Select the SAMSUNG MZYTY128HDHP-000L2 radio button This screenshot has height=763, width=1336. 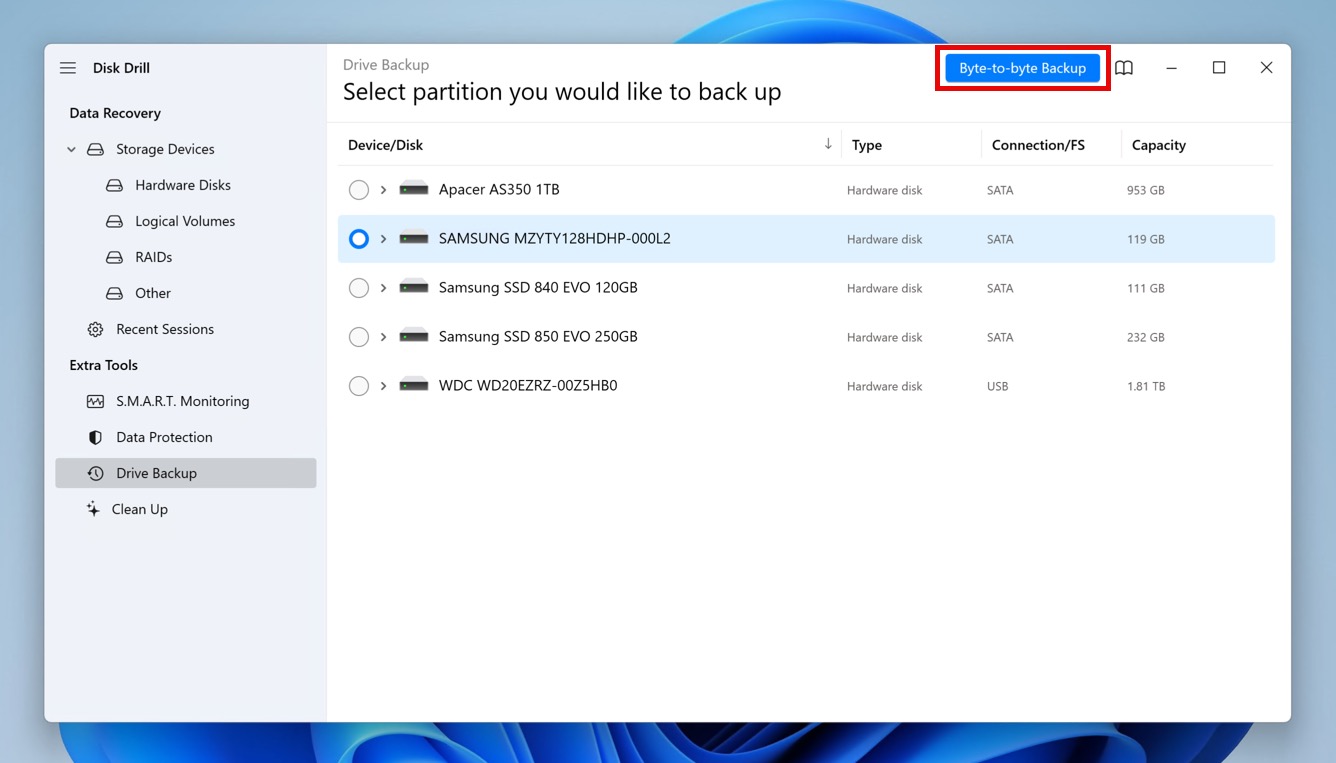[359, 239]
